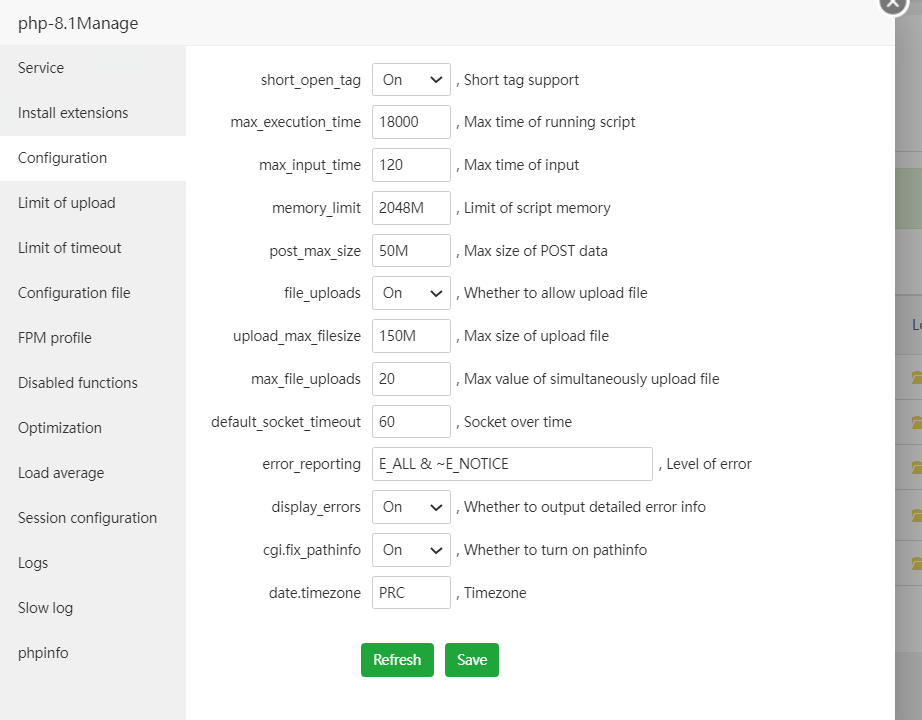Focus the memory_limit text box
The image size is (922, 720).
[x=411, y=208]
